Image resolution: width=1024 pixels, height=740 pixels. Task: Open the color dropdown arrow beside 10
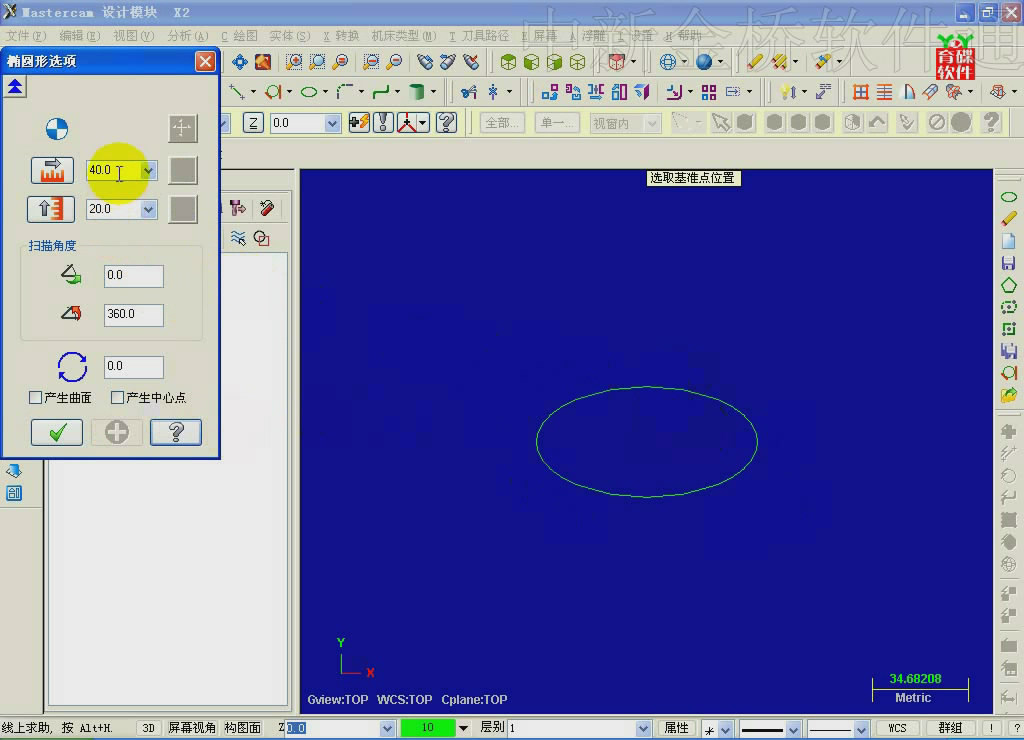tap(464, 728)
